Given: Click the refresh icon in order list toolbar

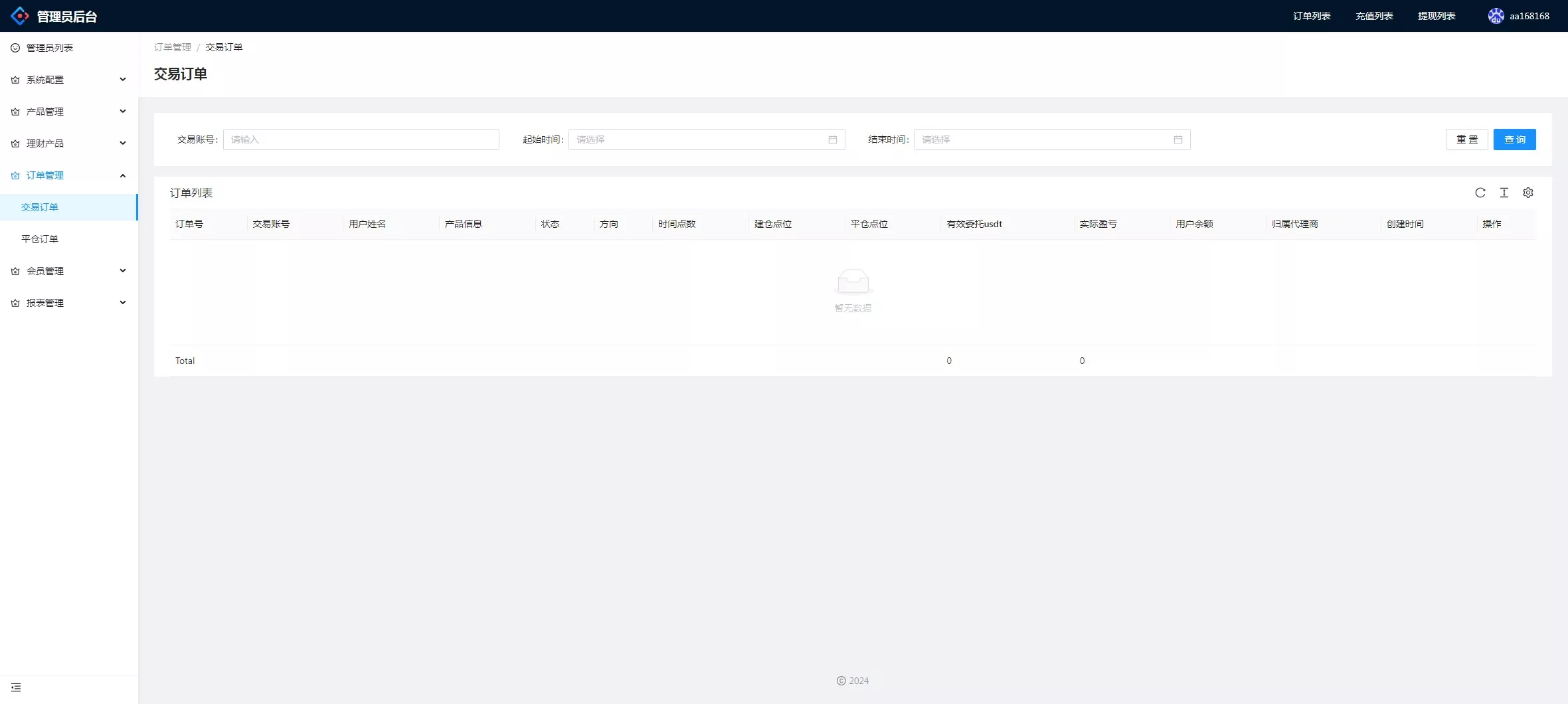Looking at the screenshot, I should [x=1480, y=193].
